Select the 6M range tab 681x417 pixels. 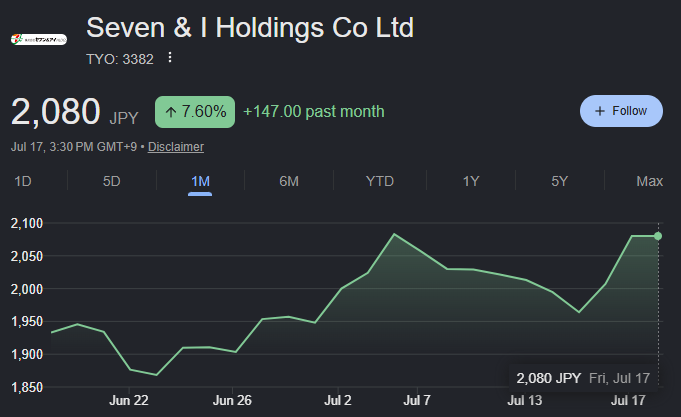tap(289, 181)
